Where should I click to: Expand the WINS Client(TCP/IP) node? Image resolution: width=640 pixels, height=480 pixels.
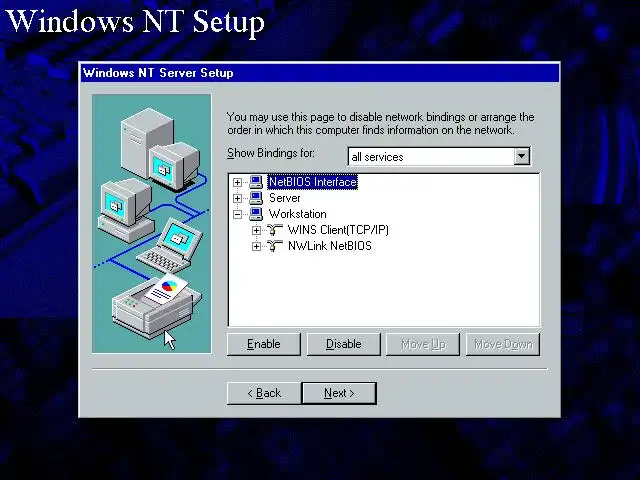tap(256, 231)
